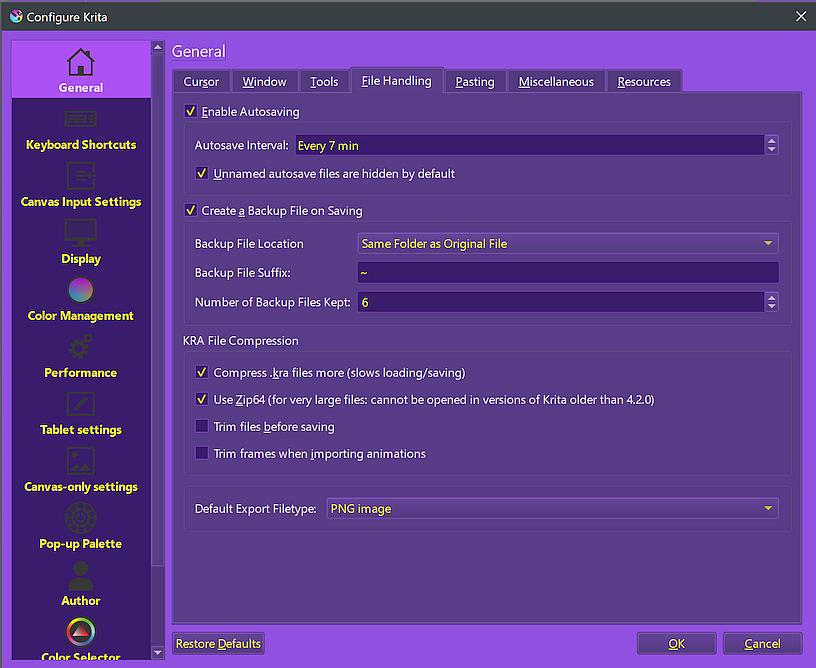The width and height of the screenshot is (816, 668).
Task: Click the Backup File Suffix field
Action: 568,272
